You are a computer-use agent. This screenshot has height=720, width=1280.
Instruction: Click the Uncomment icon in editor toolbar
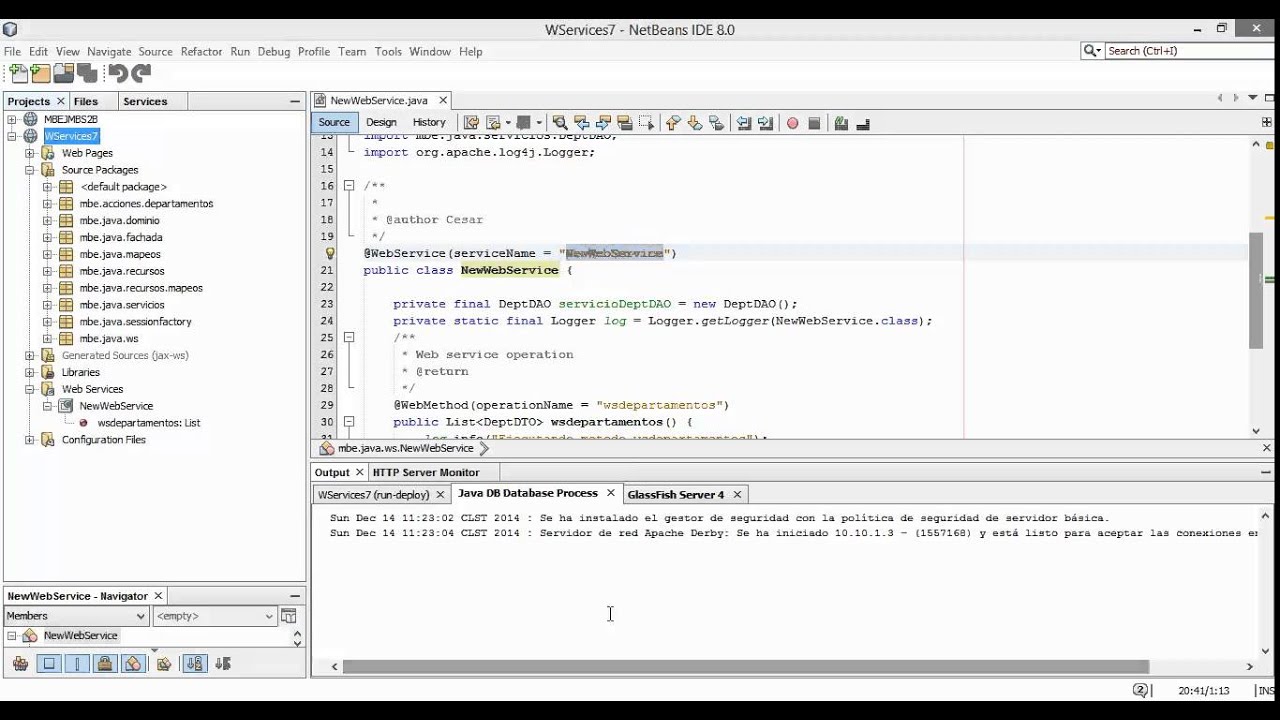pyautogui.click(x=863, y=123)
